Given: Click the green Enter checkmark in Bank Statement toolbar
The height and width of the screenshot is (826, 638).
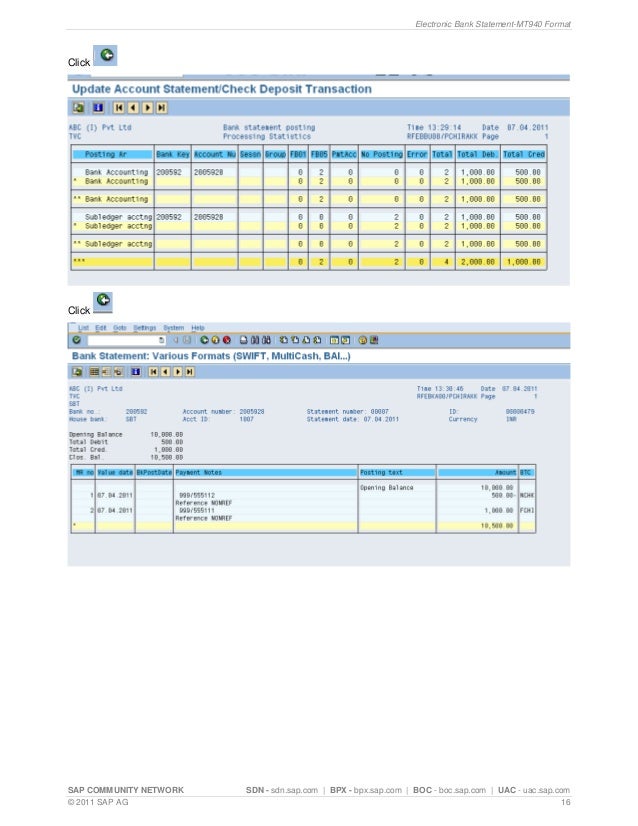Looking at the screenshot, I should [x=76, y=340].
